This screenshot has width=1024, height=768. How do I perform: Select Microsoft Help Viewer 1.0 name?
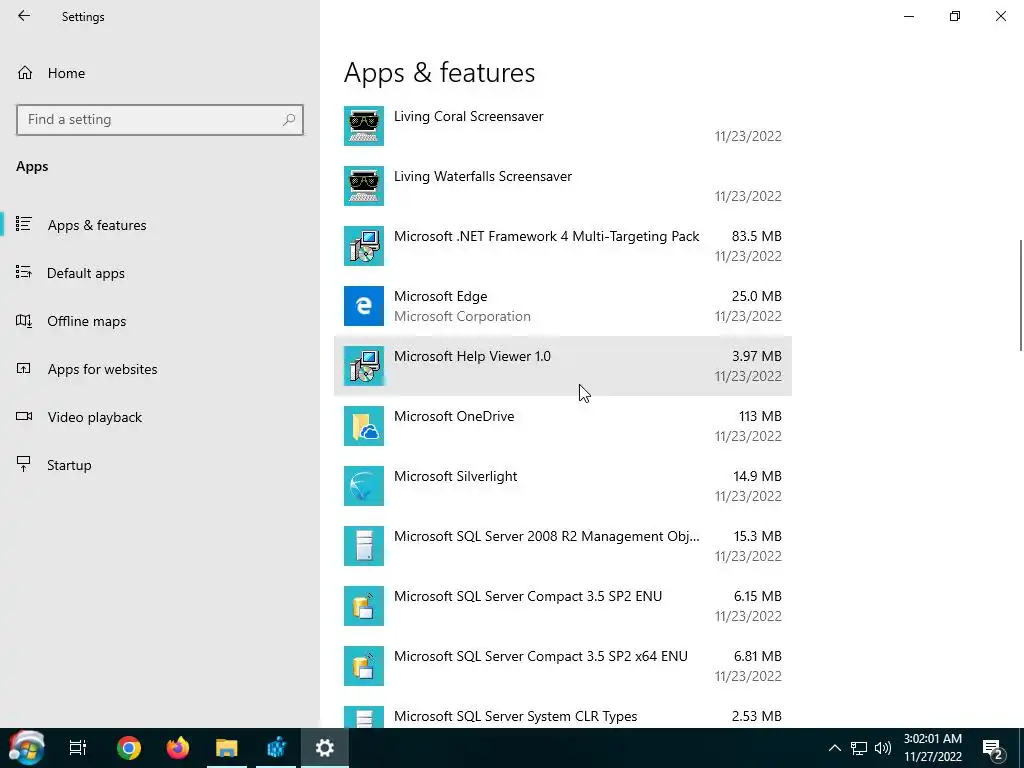click(472, 357)
